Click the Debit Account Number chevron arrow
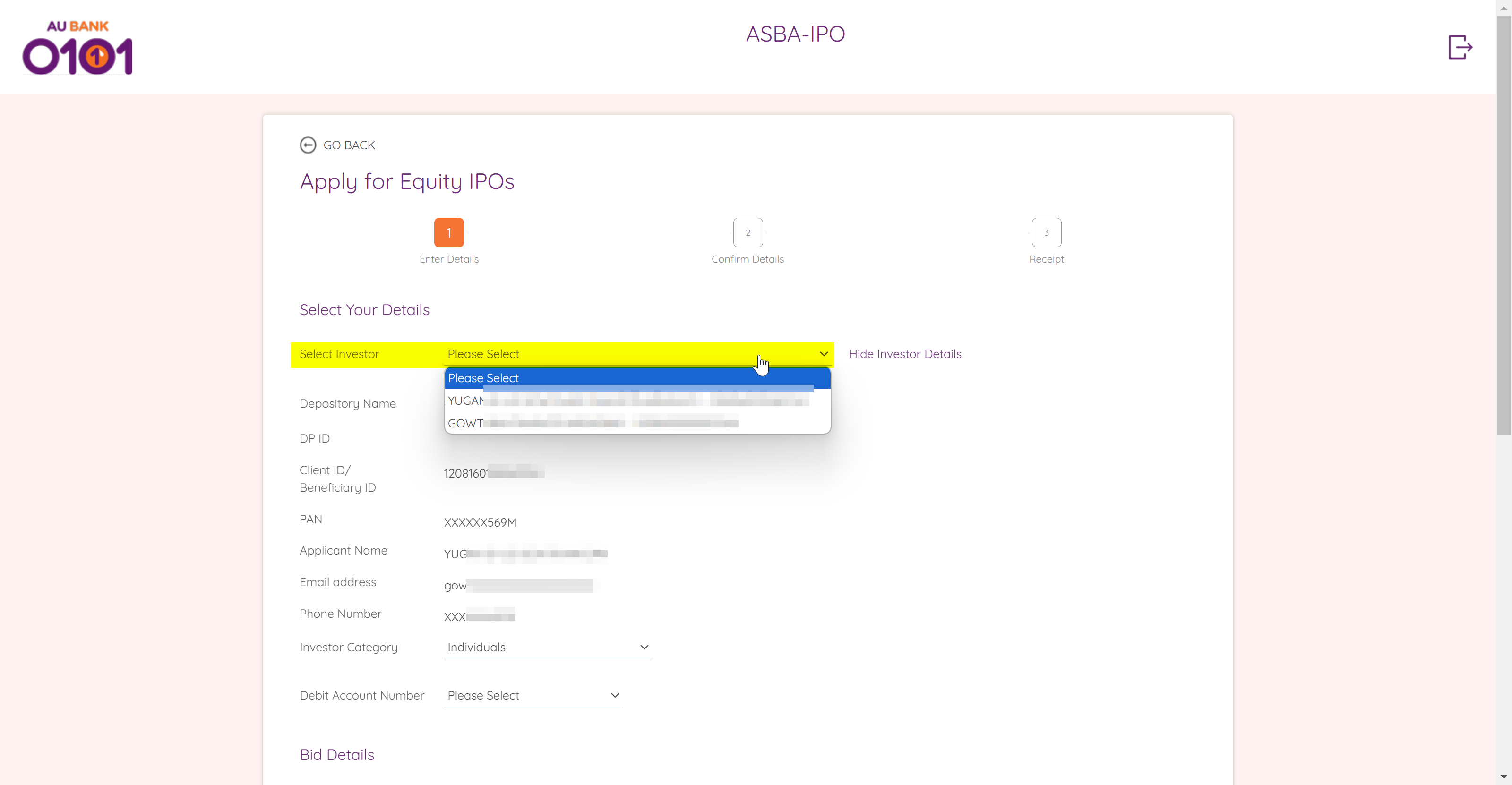This screenshot has width=1512, height=785. tap(615, 695)
